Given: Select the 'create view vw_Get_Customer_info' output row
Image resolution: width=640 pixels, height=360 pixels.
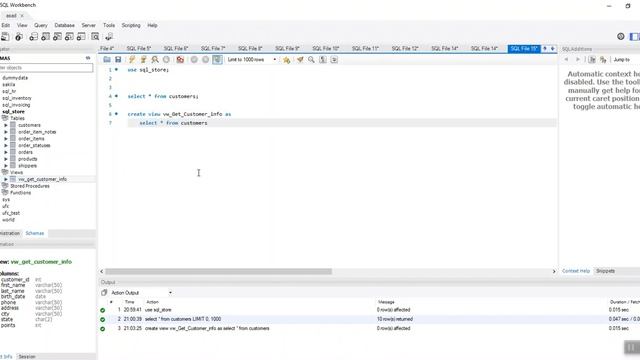Looking at the screenshot, I should click(369, 329).
